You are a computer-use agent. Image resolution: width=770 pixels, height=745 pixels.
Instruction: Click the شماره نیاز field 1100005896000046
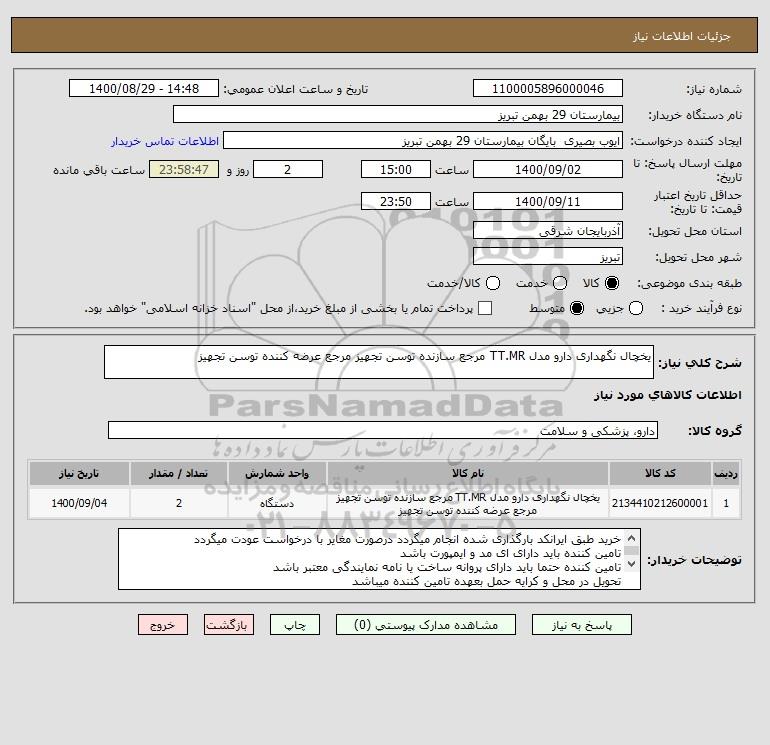click(548, 89)
